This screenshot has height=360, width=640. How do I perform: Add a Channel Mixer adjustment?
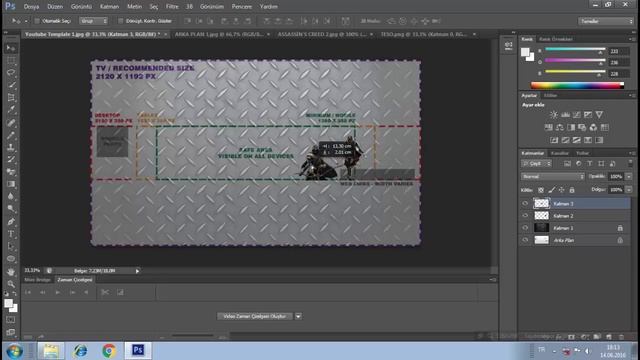point(593,127)
